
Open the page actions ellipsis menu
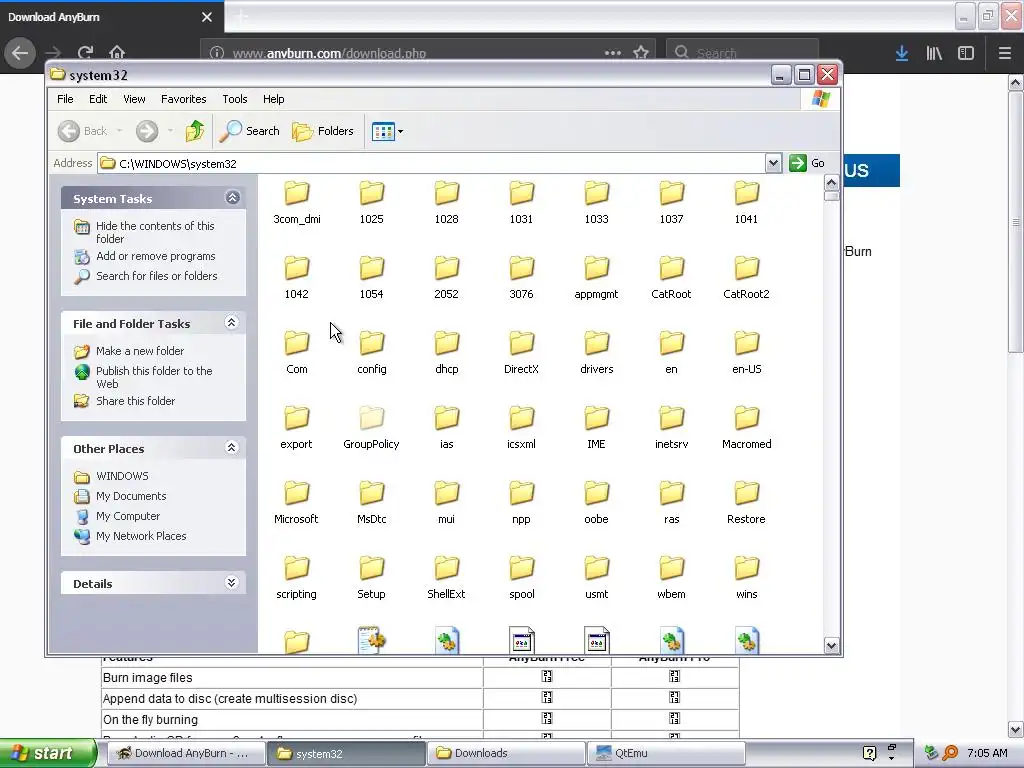click(613, 53)
